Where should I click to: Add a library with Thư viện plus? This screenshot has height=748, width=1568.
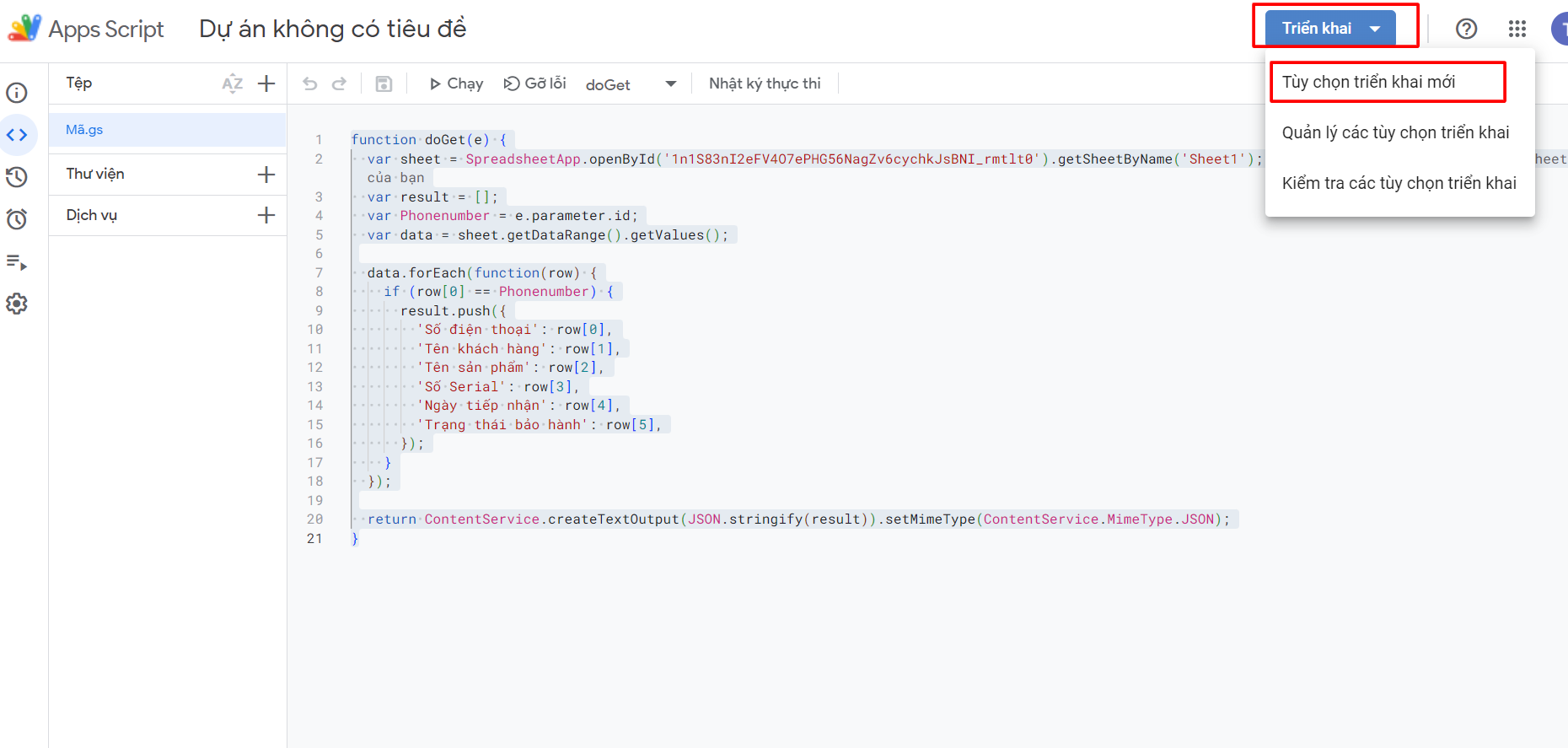(266, 175)
